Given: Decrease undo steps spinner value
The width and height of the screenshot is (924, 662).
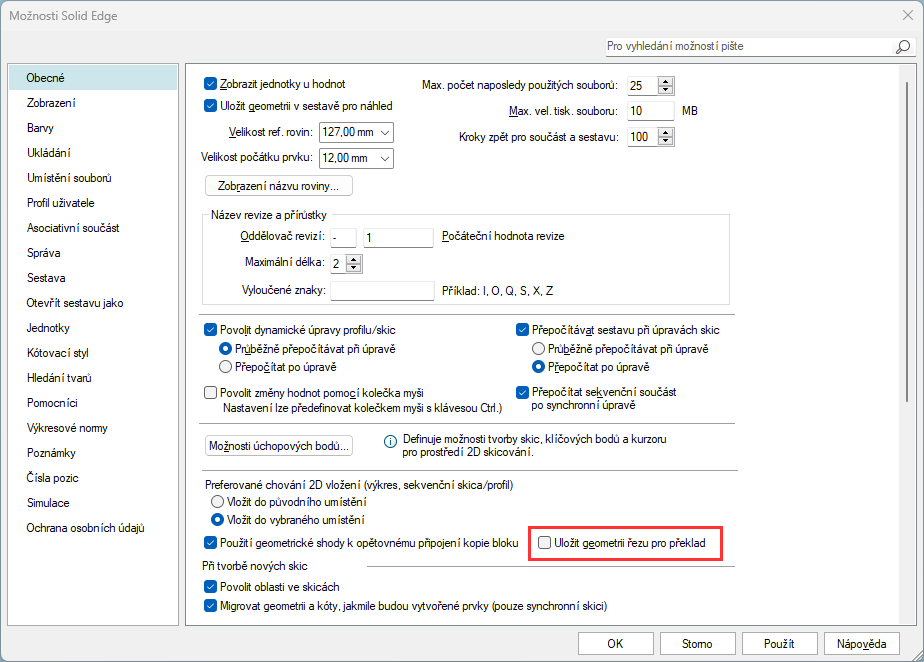Looking at the screenshot, I should tap(666, 141).
